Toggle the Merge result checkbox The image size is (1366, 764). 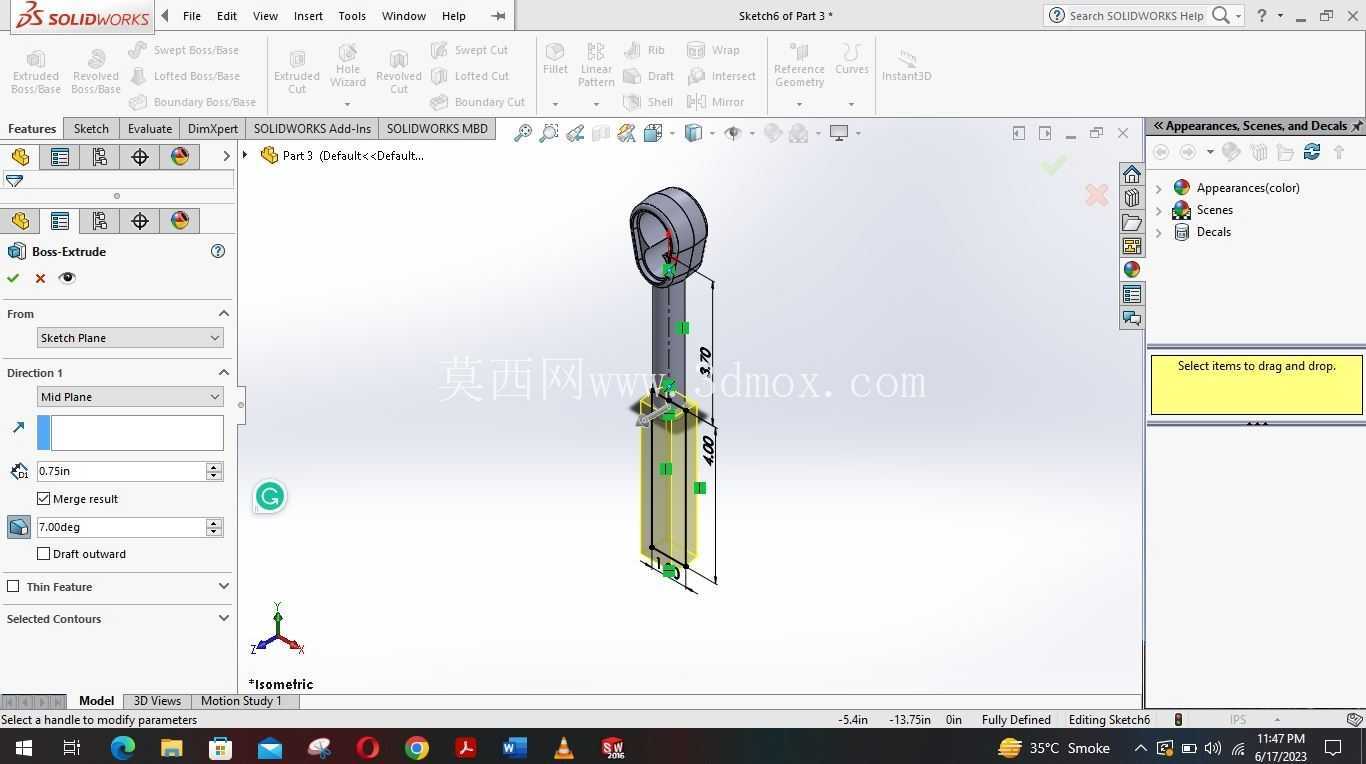pyautogui.click(x=44, y=498)
